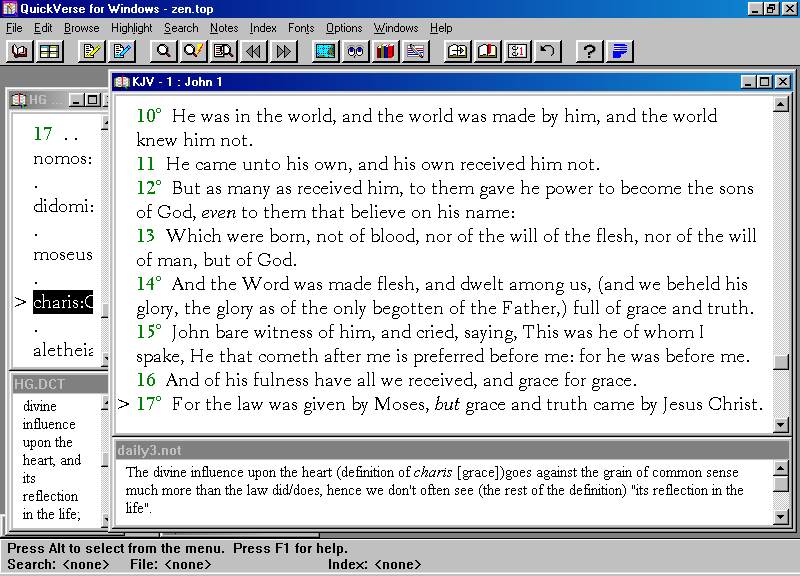
Task: Click the daily3.not pane scroll thumb
Action: 781,483
